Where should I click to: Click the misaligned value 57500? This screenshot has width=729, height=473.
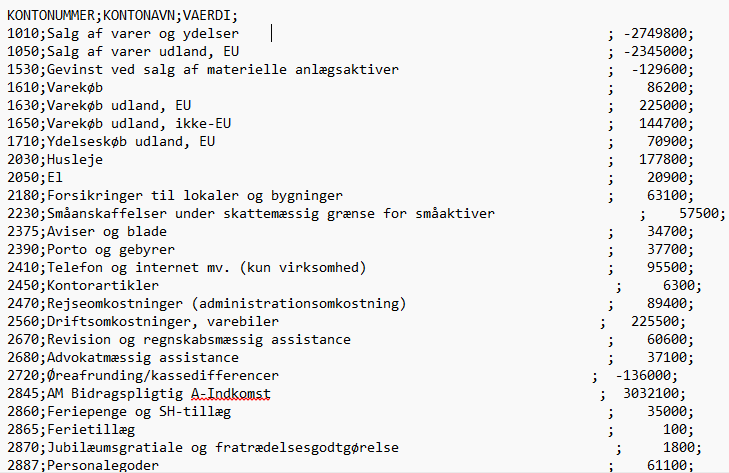[699, 213]
